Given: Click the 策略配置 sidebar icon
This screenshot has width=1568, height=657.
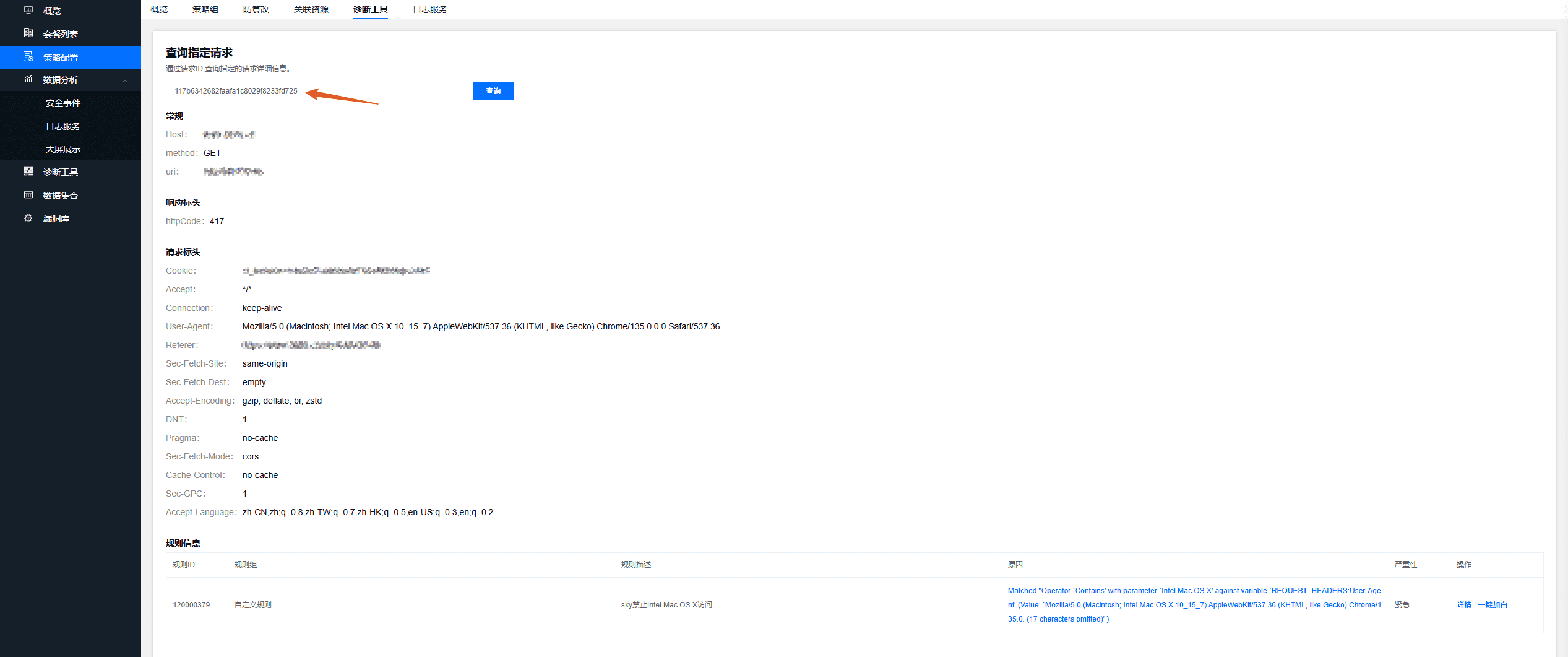Looking at the screenshot, I should pos(28,57).
